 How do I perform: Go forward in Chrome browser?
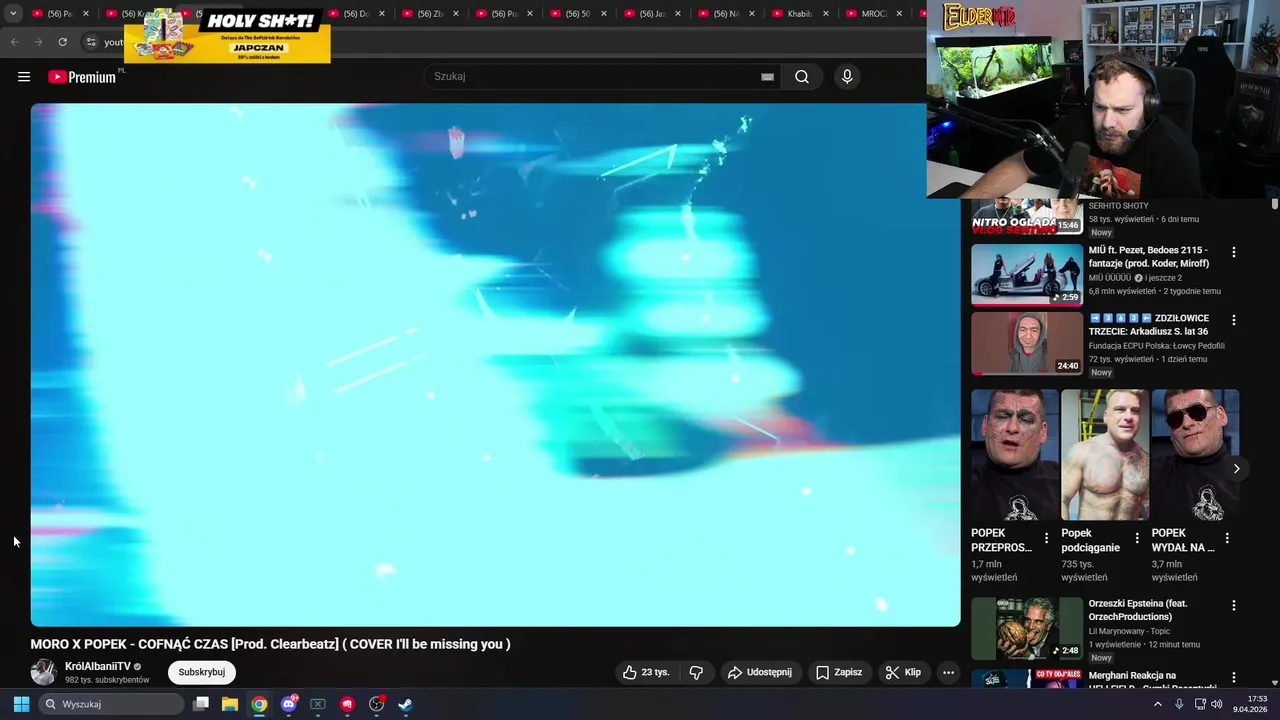tap(39, 42)
